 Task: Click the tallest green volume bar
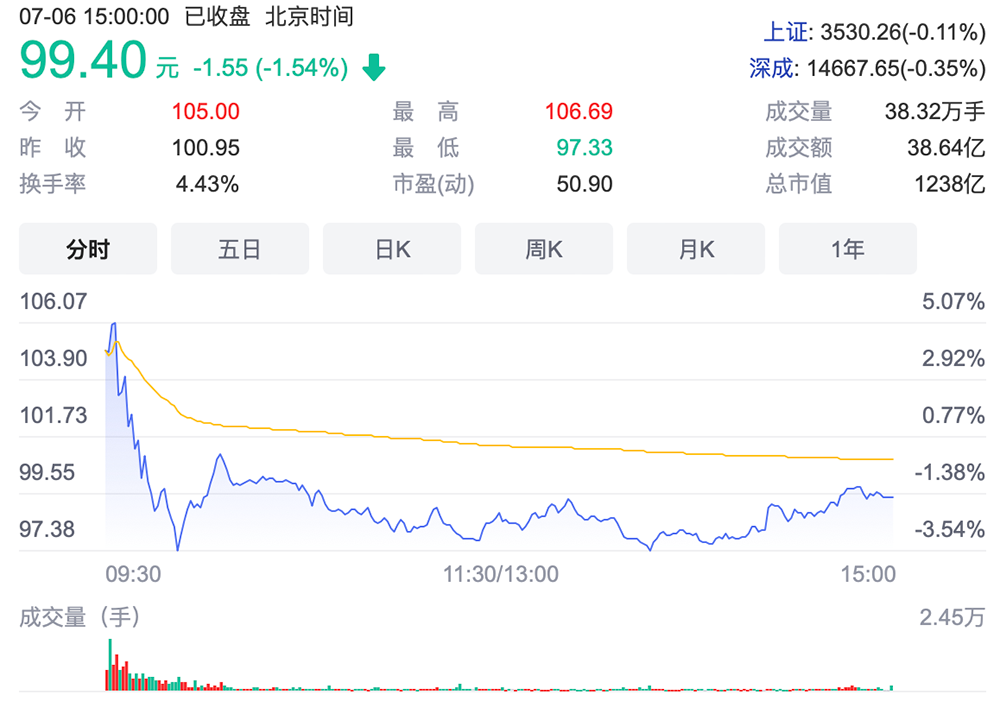tap(109, 663)
